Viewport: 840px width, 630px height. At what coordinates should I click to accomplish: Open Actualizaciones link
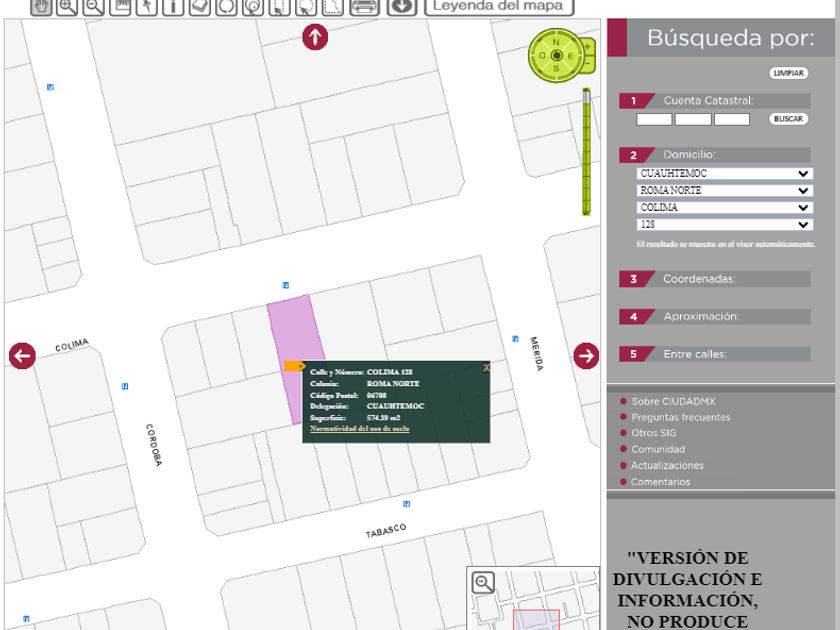pyautogui.click(x=667, y=466)
